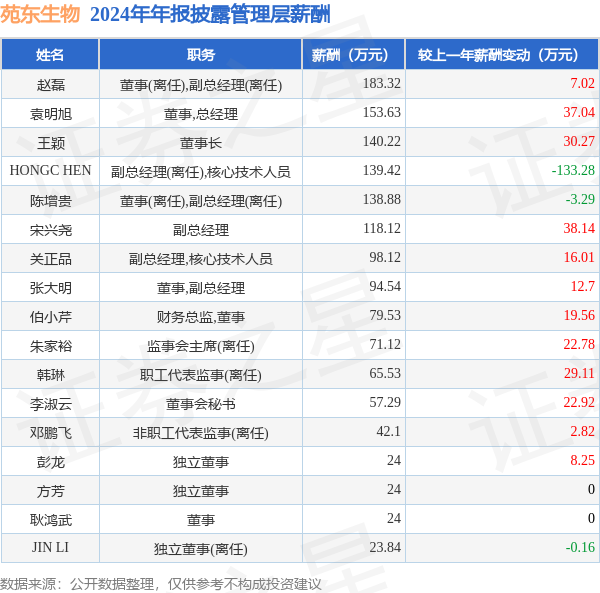The image size is (600, 593).
Task: Click the change value 8.25
Action: [582, 461]
